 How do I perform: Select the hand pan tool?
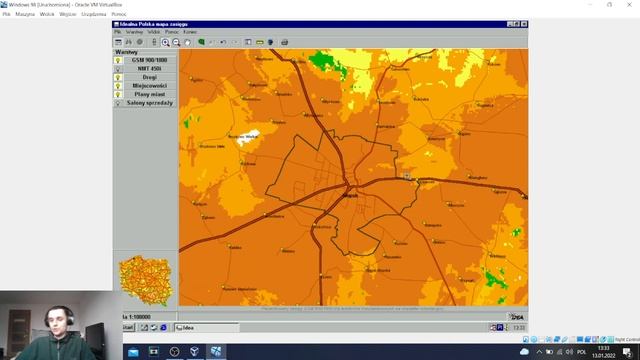187,42
